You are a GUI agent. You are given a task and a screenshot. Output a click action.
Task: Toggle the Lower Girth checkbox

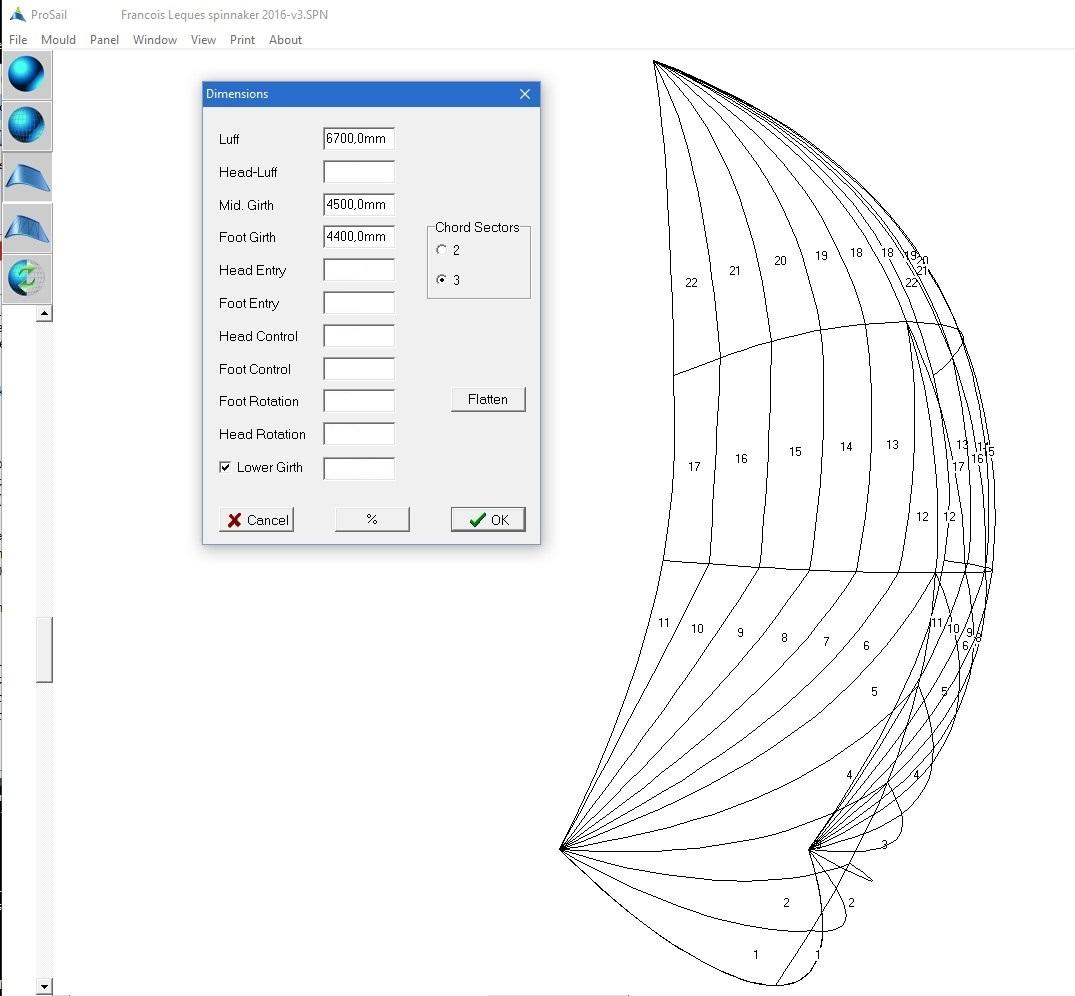tap(226, 467)
